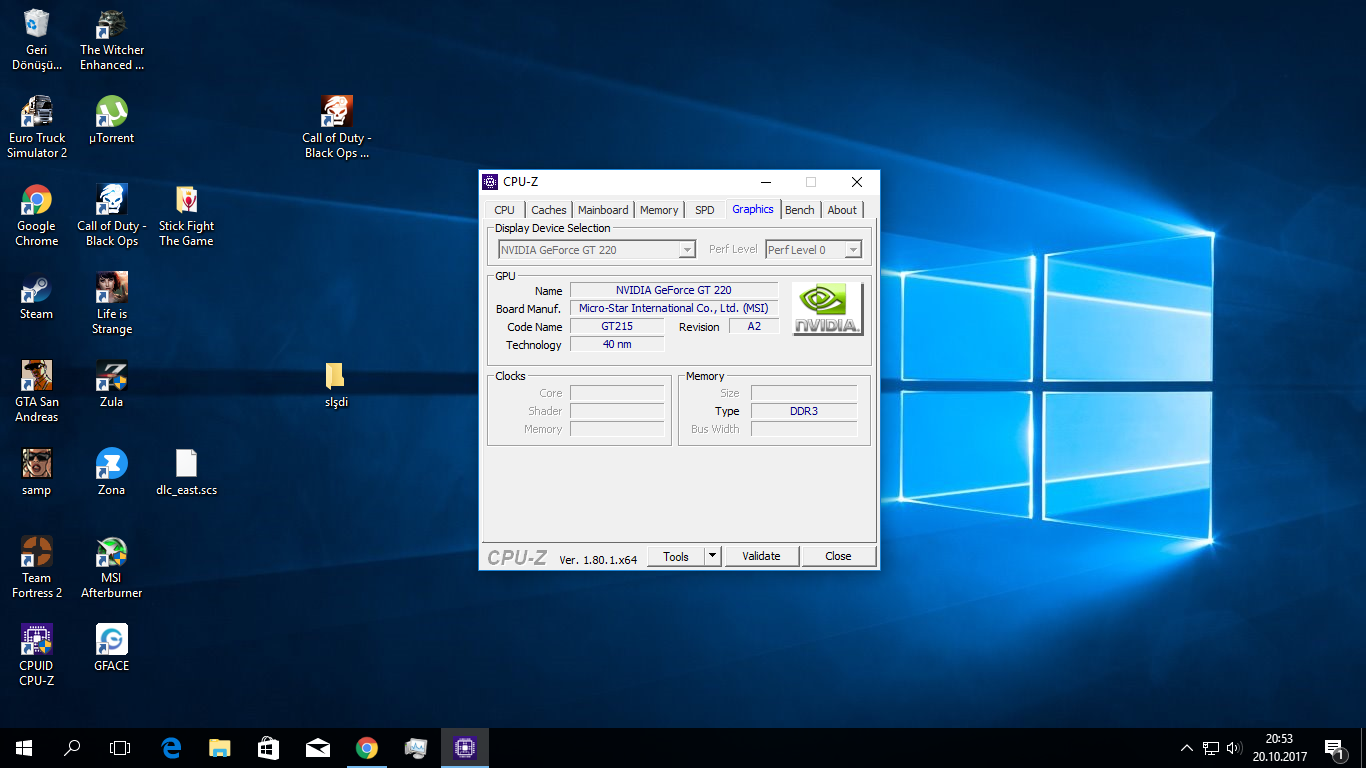This screenshot has width=1366, height=768.
Task: Click the Code Name GT215 field
Action: click(617, 326)
